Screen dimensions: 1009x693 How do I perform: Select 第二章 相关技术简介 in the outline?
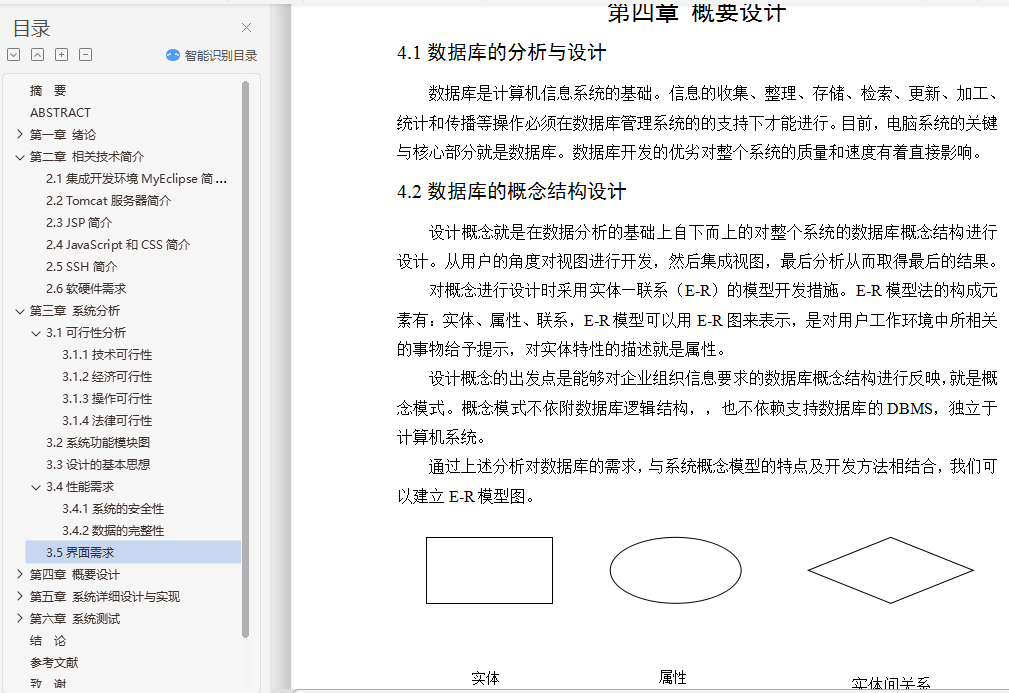click(87, 156)
